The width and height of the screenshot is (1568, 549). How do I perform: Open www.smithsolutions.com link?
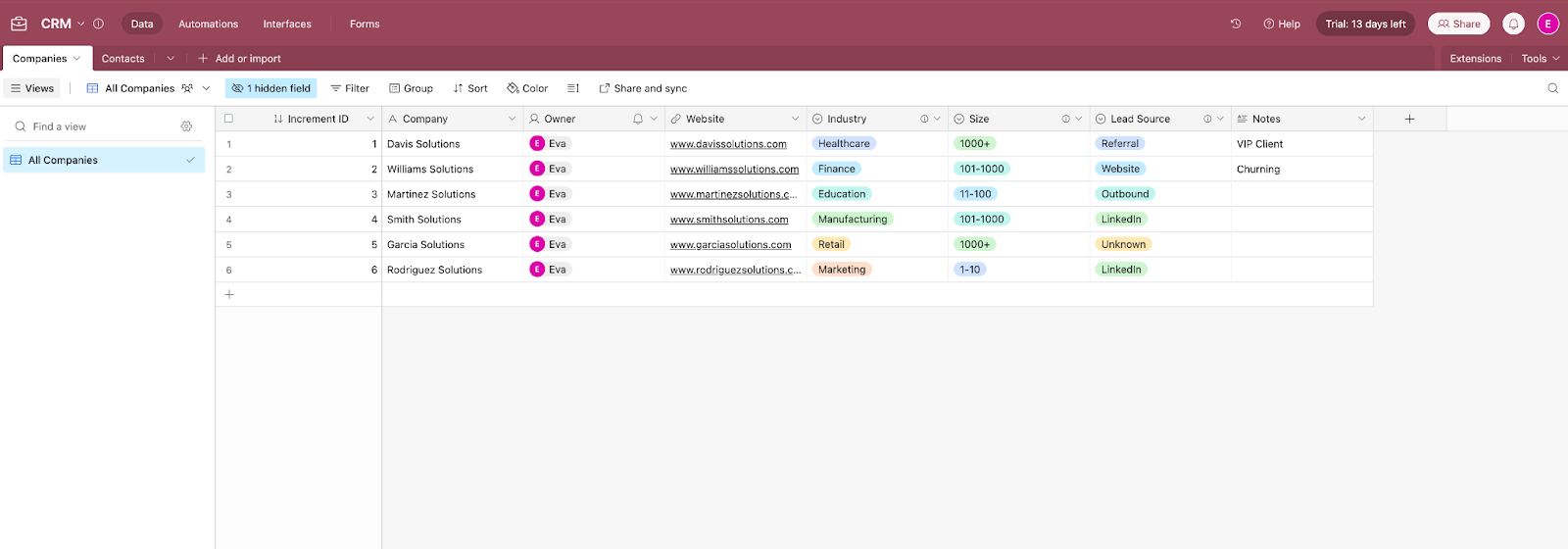coord(729,220)
